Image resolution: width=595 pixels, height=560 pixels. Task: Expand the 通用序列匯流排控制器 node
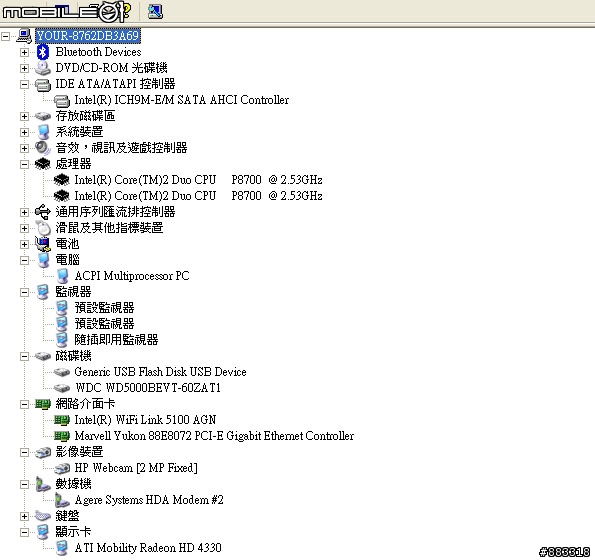pos(24,212)
